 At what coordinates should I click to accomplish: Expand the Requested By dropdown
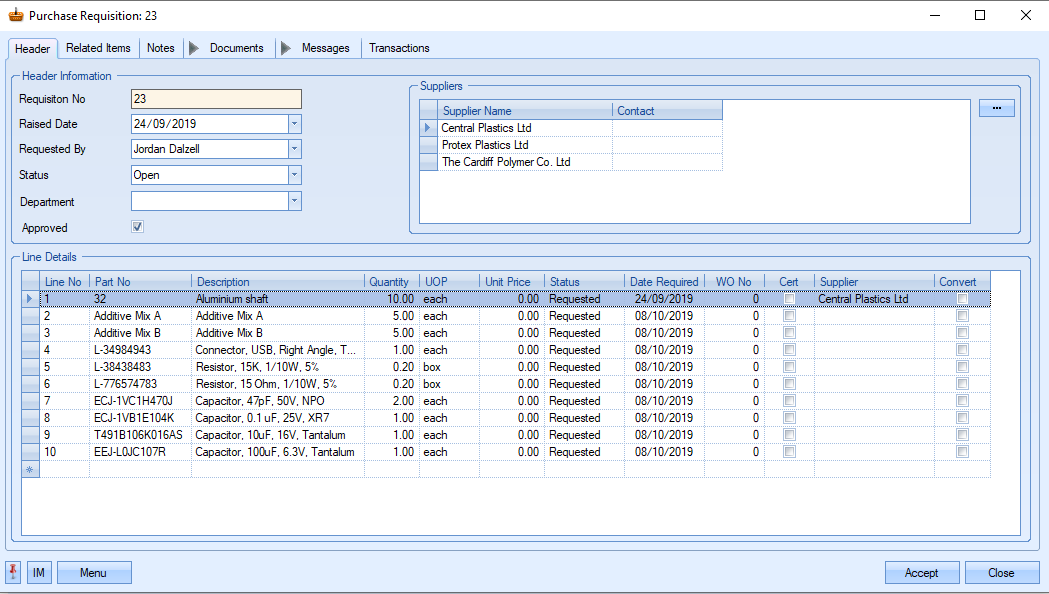pyautogui.click(x=294, y=149)
